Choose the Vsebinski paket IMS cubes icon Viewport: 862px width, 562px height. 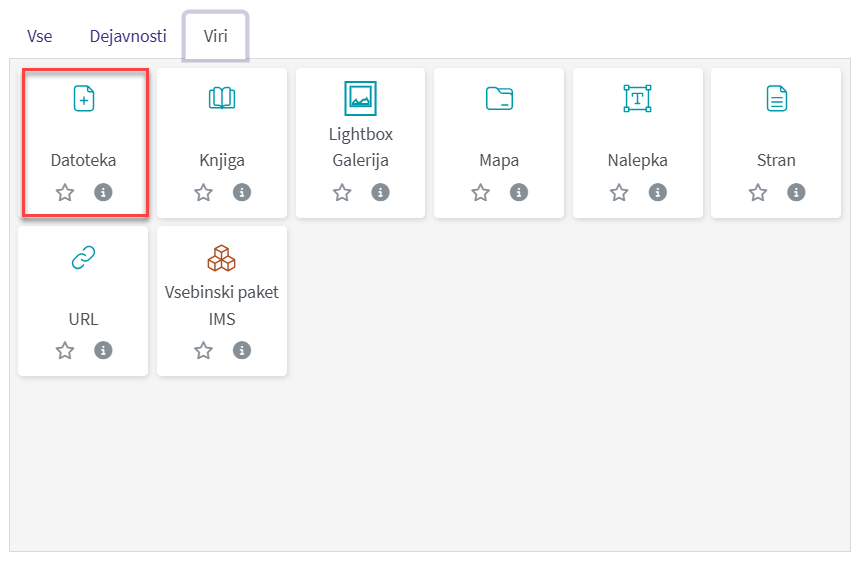(x=222, y=258)
